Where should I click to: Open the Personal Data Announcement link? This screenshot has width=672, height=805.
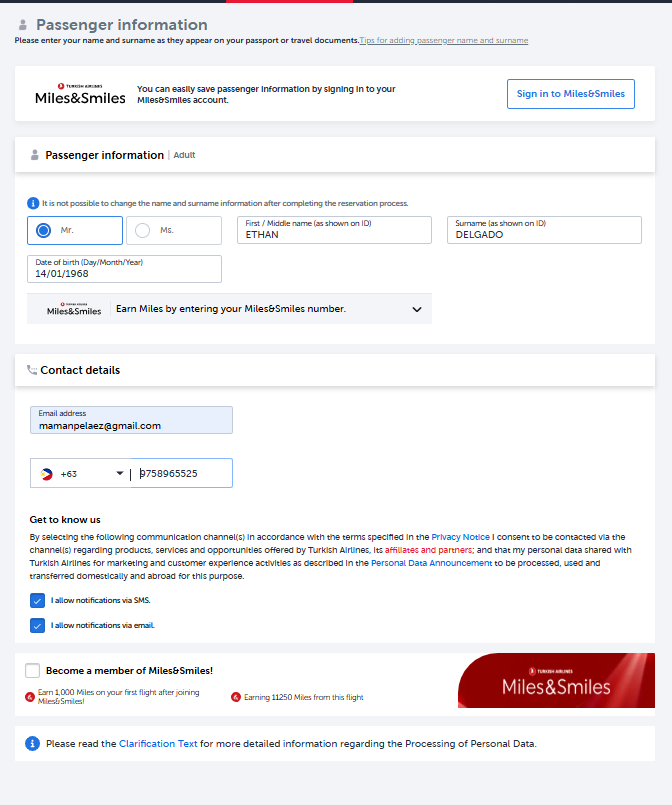[431, 563]
